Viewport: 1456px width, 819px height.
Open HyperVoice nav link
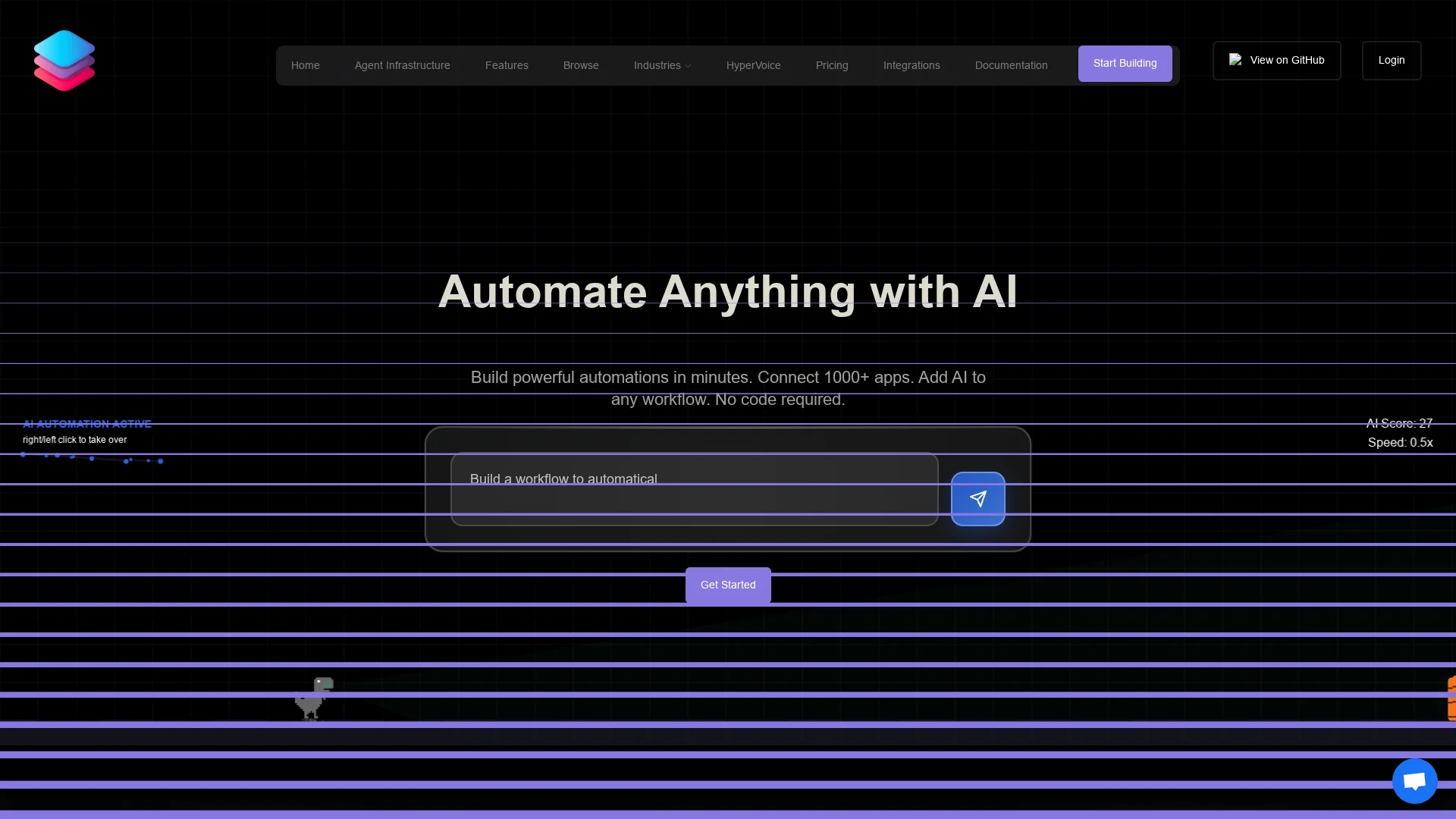(754, 65)
